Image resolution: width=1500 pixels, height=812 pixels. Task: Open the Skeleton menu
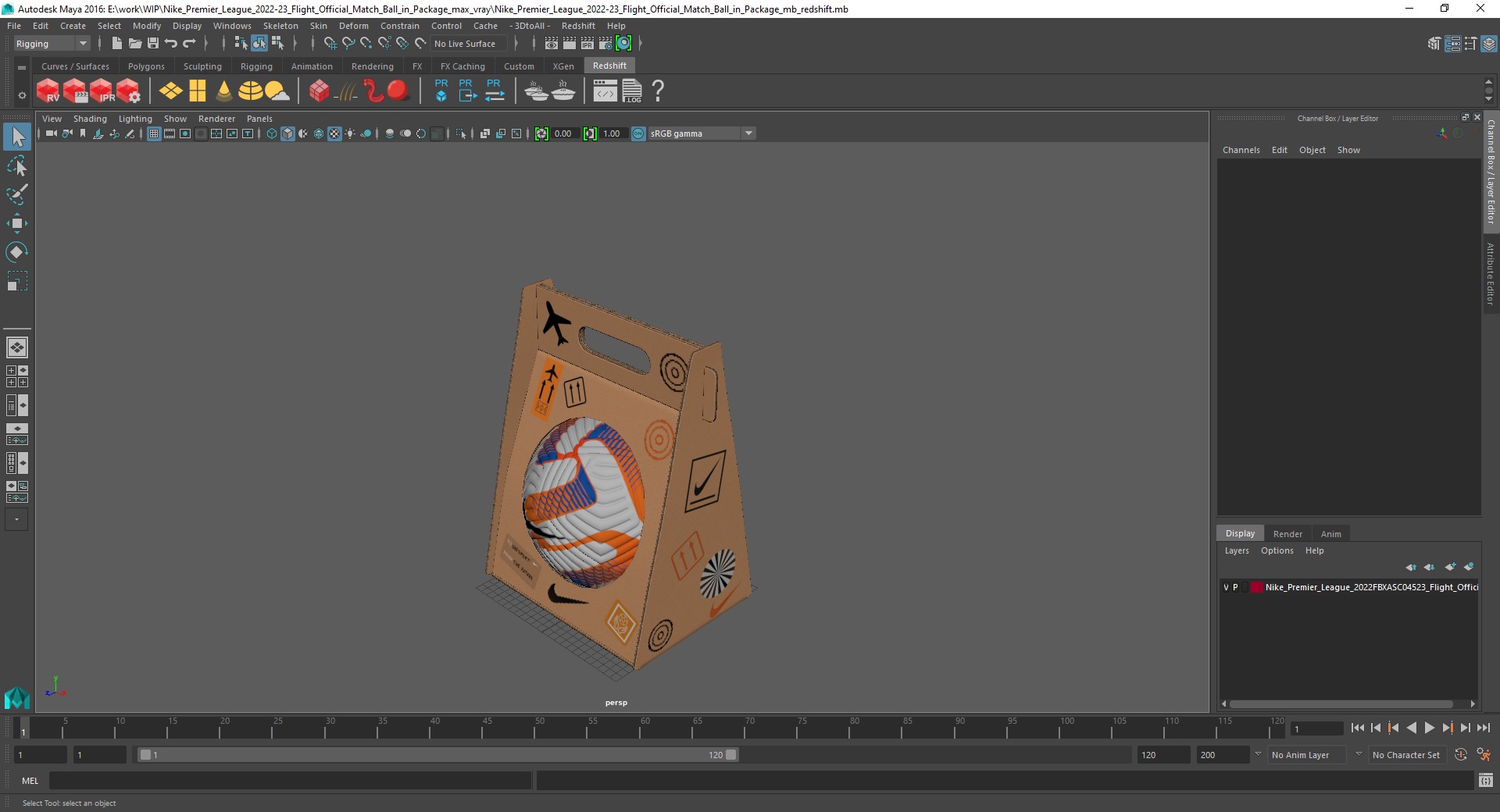tap(280, 26)
